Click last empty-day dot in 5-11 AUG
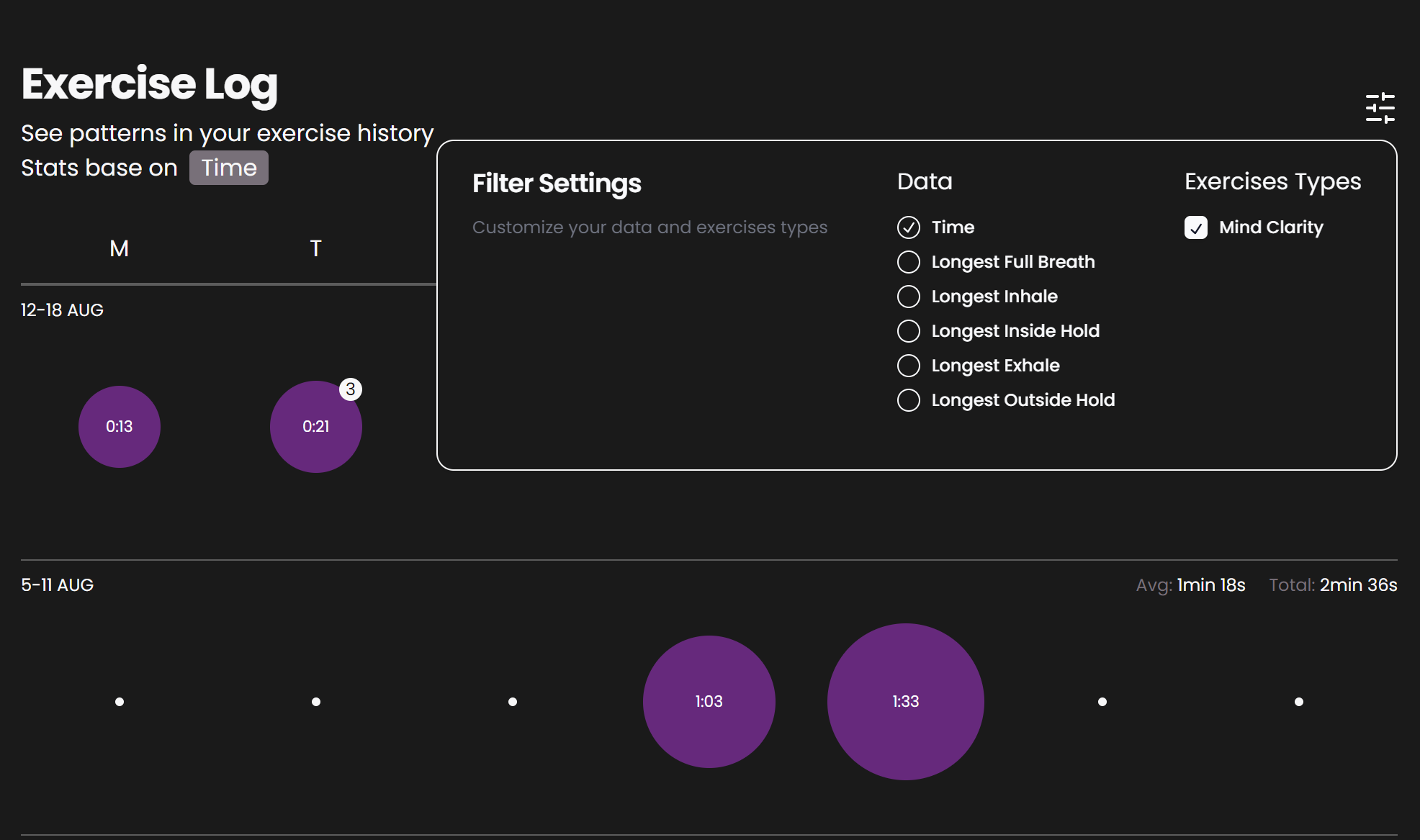 [1298, 702]
